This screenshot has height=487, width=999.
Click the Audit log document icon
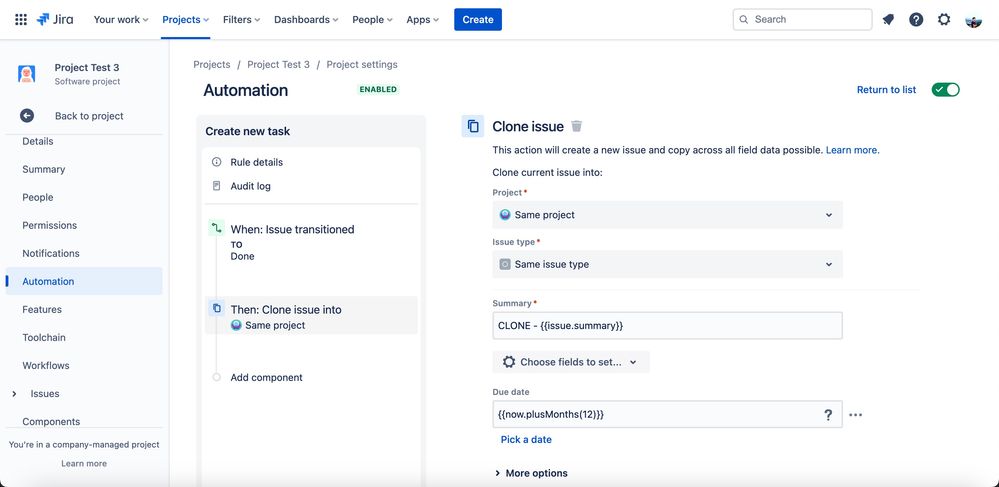coord(217,186)
